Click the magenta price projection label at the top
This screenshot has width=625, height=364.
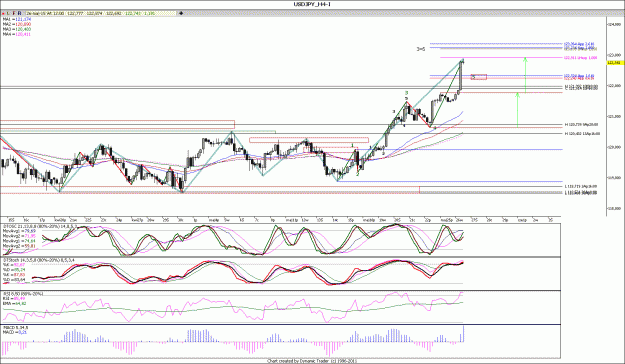point(580,58)
